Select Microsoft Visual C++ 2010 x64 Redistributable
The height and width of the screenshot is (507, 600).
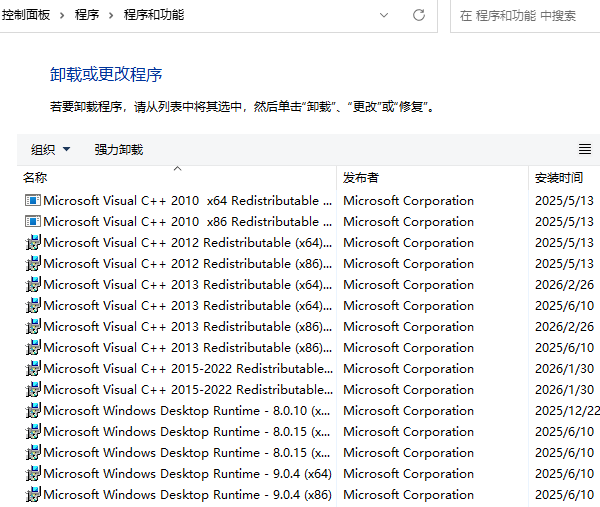tap(188, 201)
